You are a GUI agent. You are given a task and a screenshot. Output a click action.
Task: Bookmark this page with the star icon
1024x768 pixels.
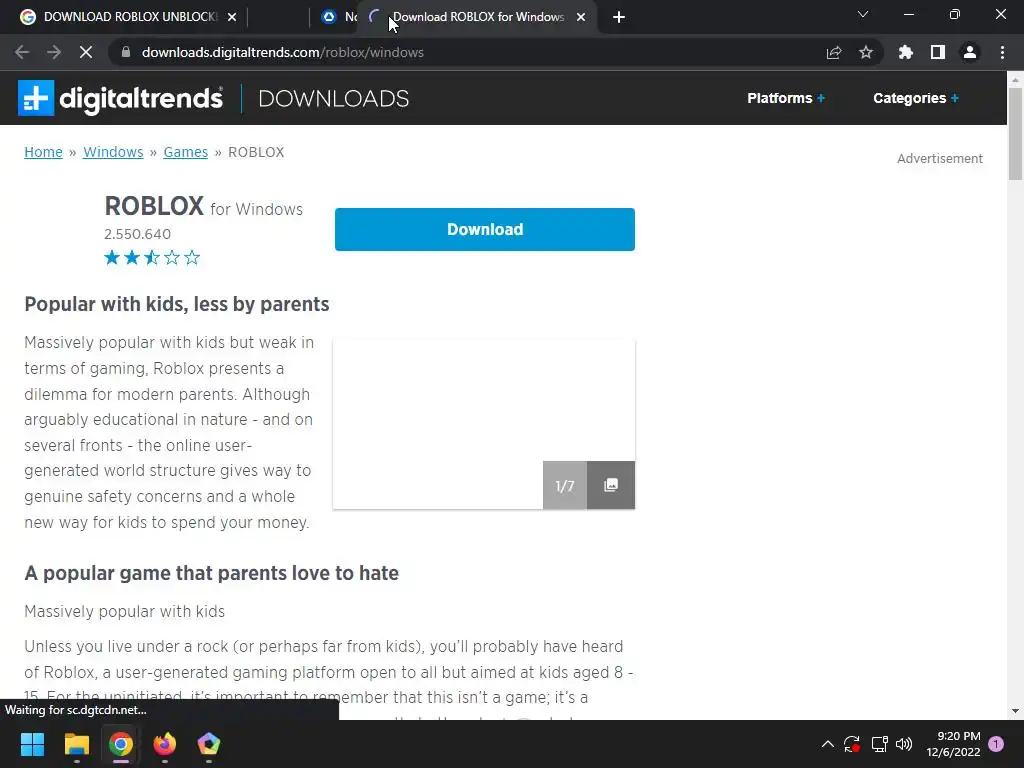(866, 52)
